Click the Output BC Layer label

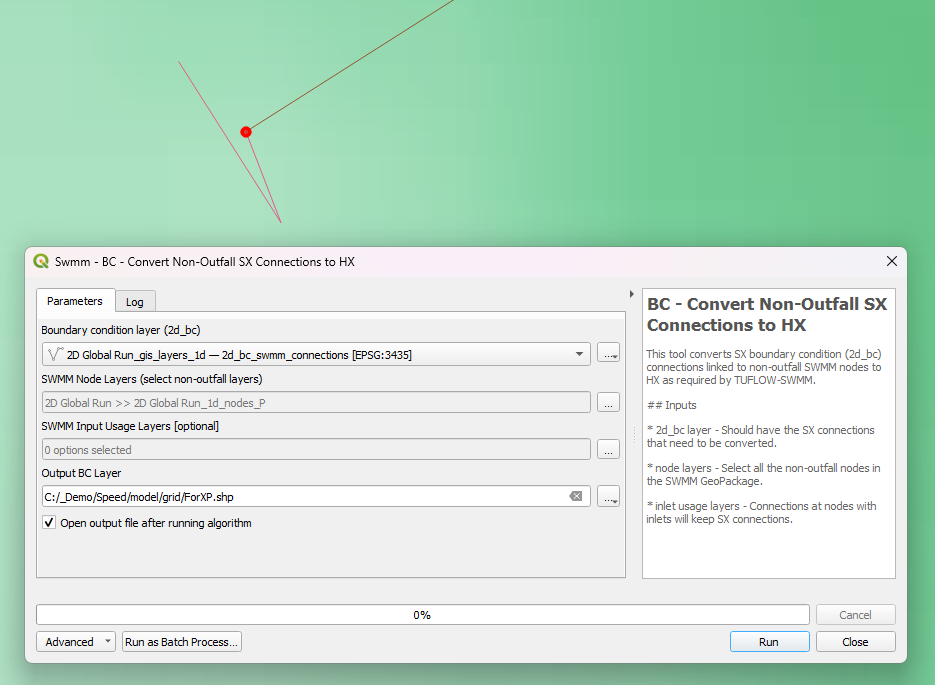pos(81,473)
